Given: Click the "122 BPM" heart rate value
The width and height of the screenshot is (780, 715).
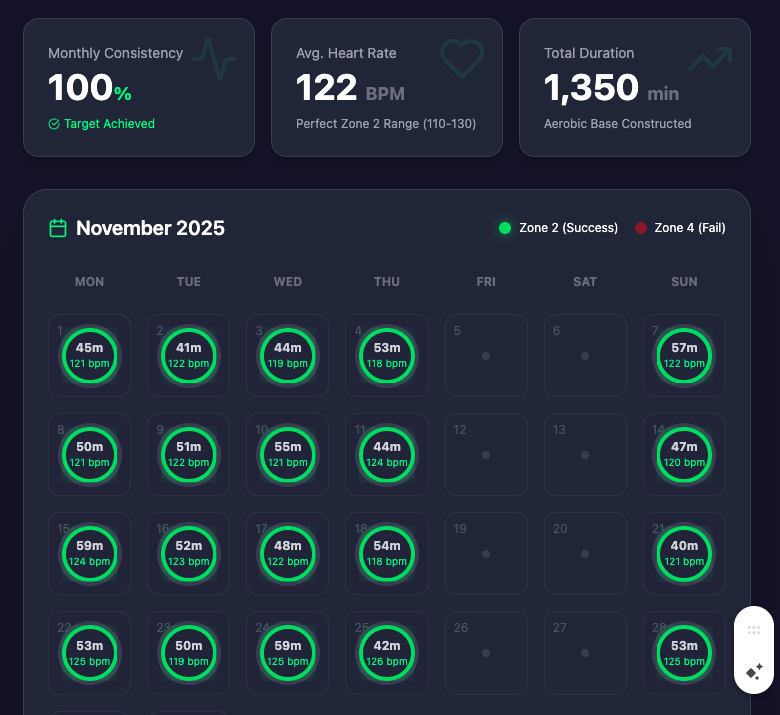Looking at the screenshot, I should [350, 88].
